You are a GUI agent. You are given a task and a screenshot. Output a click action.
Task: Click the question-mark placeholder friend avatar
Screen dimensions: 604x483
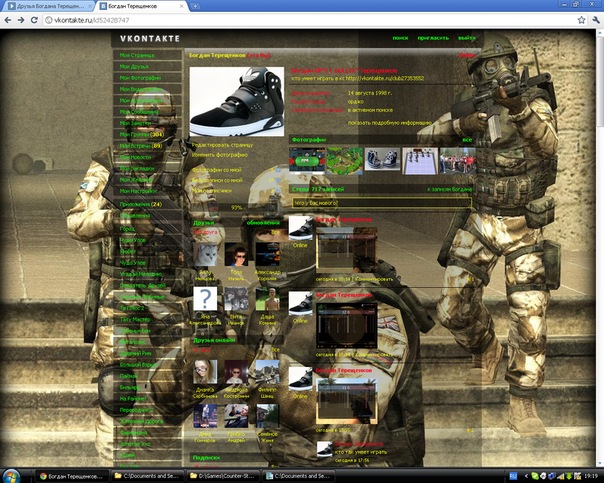pyautogui.click(x=204, y=299)
